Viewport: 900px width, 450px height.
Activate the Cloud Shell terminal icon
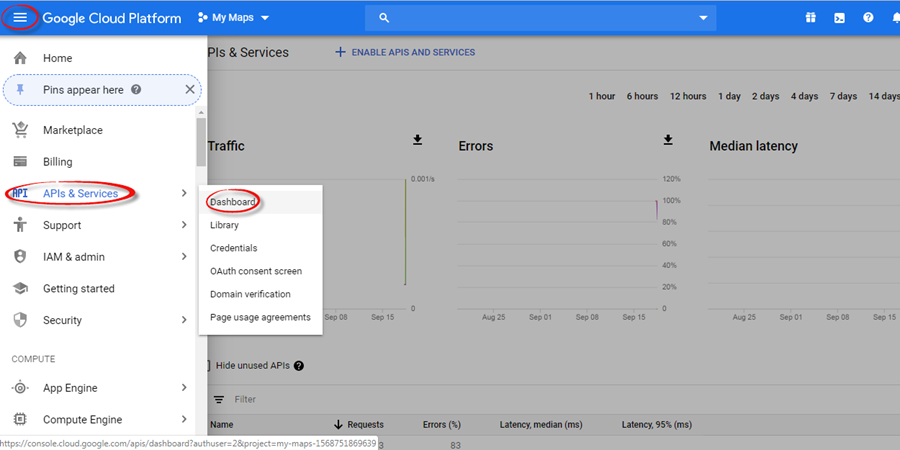click(839, 18)
